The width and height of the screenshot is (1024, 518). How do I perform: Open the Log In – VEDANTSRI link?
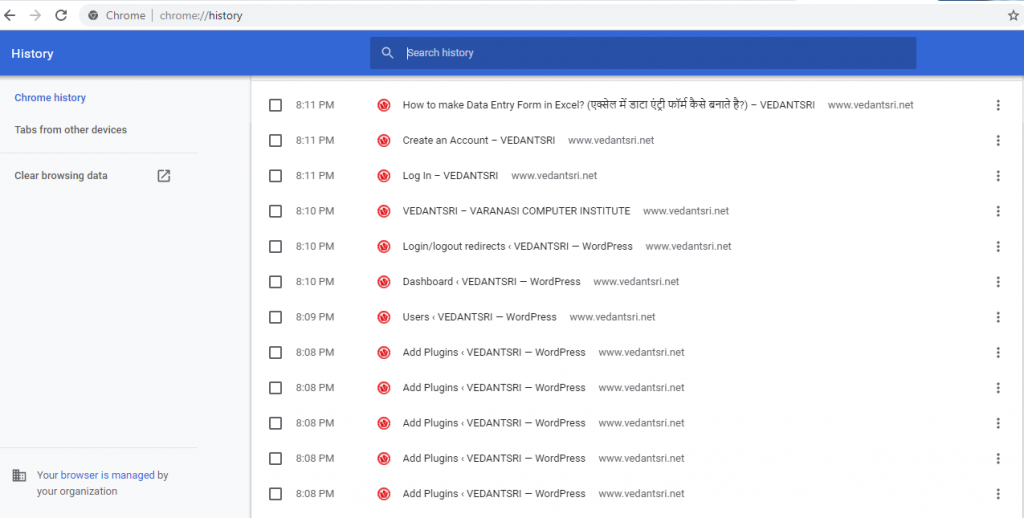tap(450, 176)
